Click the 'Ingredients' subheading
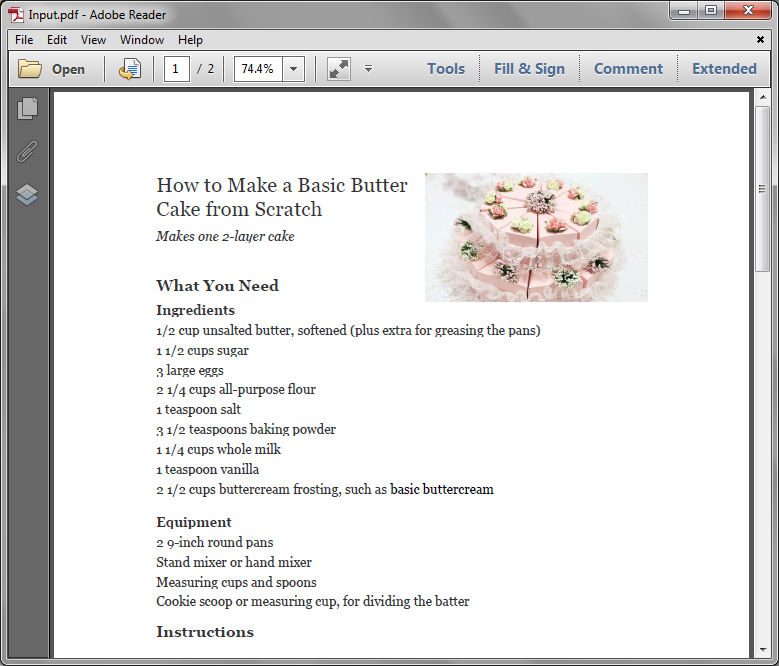779x666 pixels. [x=195, y=310]
